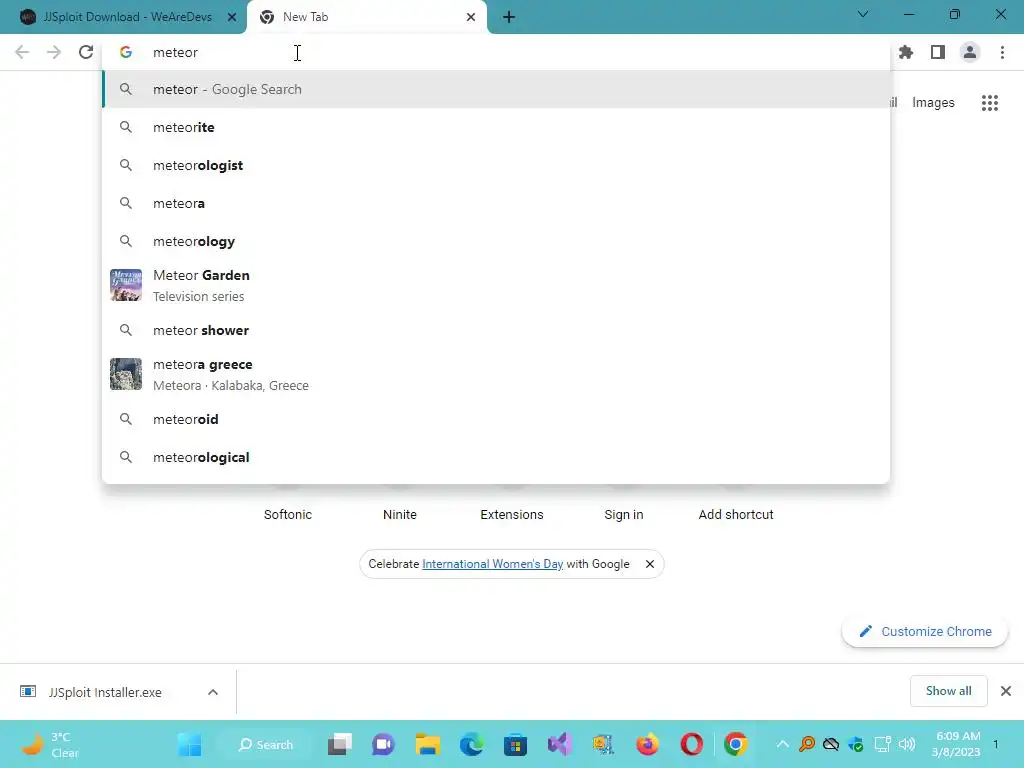This screenshot has height=768, width=1024.
Task: Open the Ninite shortcut
Action: [x=400, y=514]
